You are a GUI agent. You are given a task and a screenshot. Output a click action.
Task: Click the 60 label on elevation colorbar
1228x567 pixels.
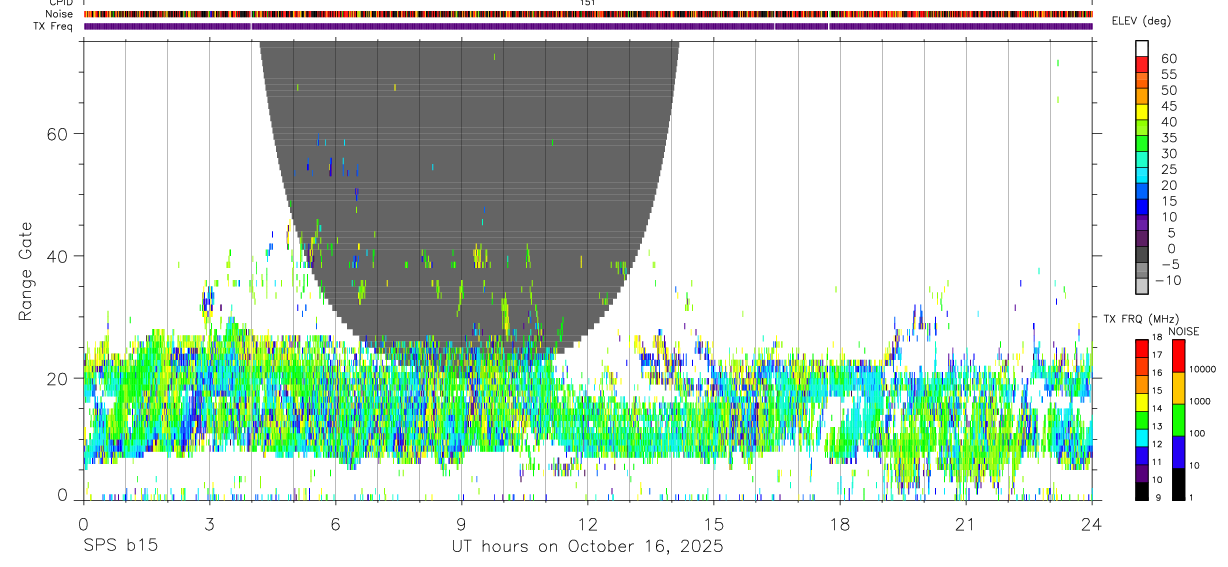[1168, 58]
